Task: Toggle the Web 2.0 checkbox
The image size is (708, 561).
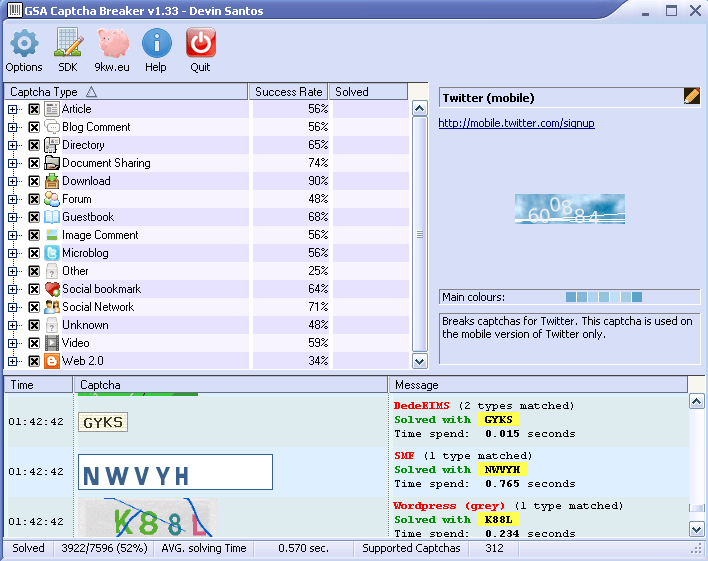Action: click(x=34, y=361)
